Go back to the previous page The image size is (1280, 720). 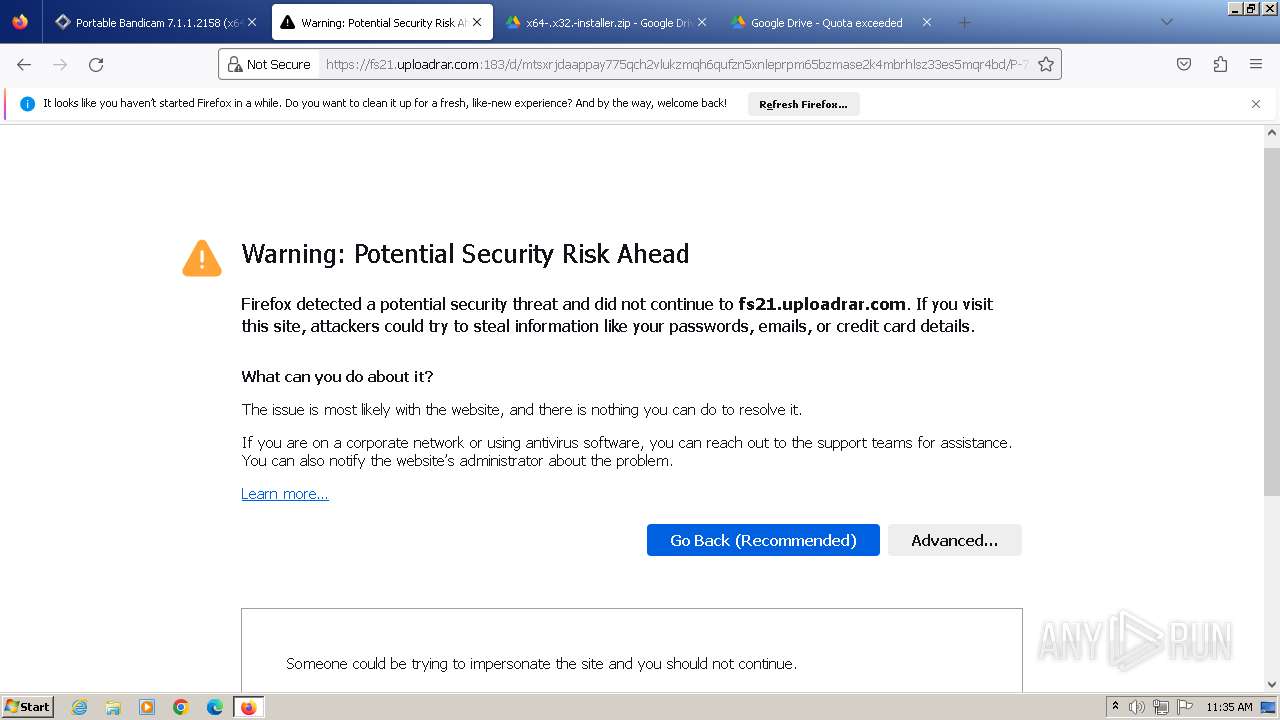click(24, 65)
